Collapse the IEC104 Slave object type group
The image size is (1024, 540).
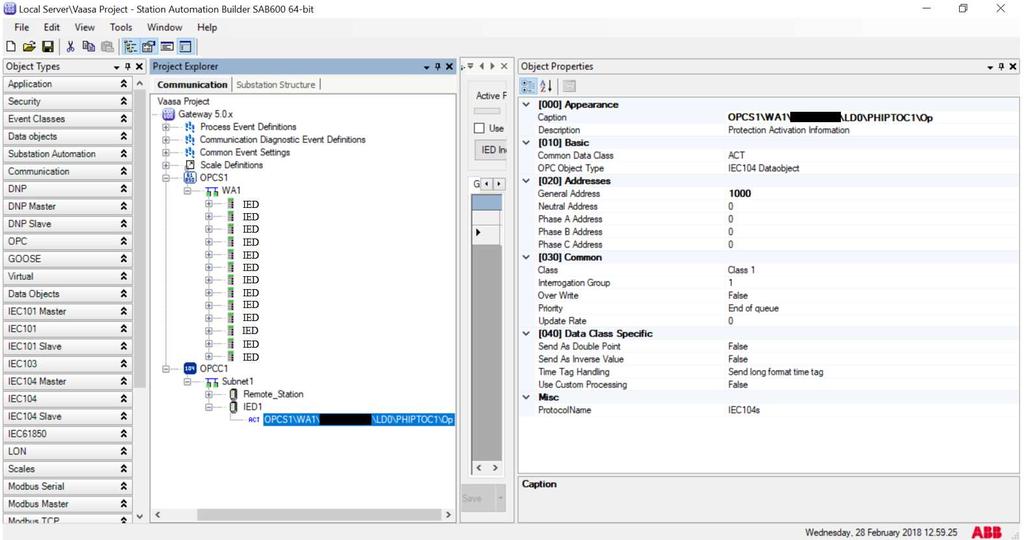click(x=123, y=417)
